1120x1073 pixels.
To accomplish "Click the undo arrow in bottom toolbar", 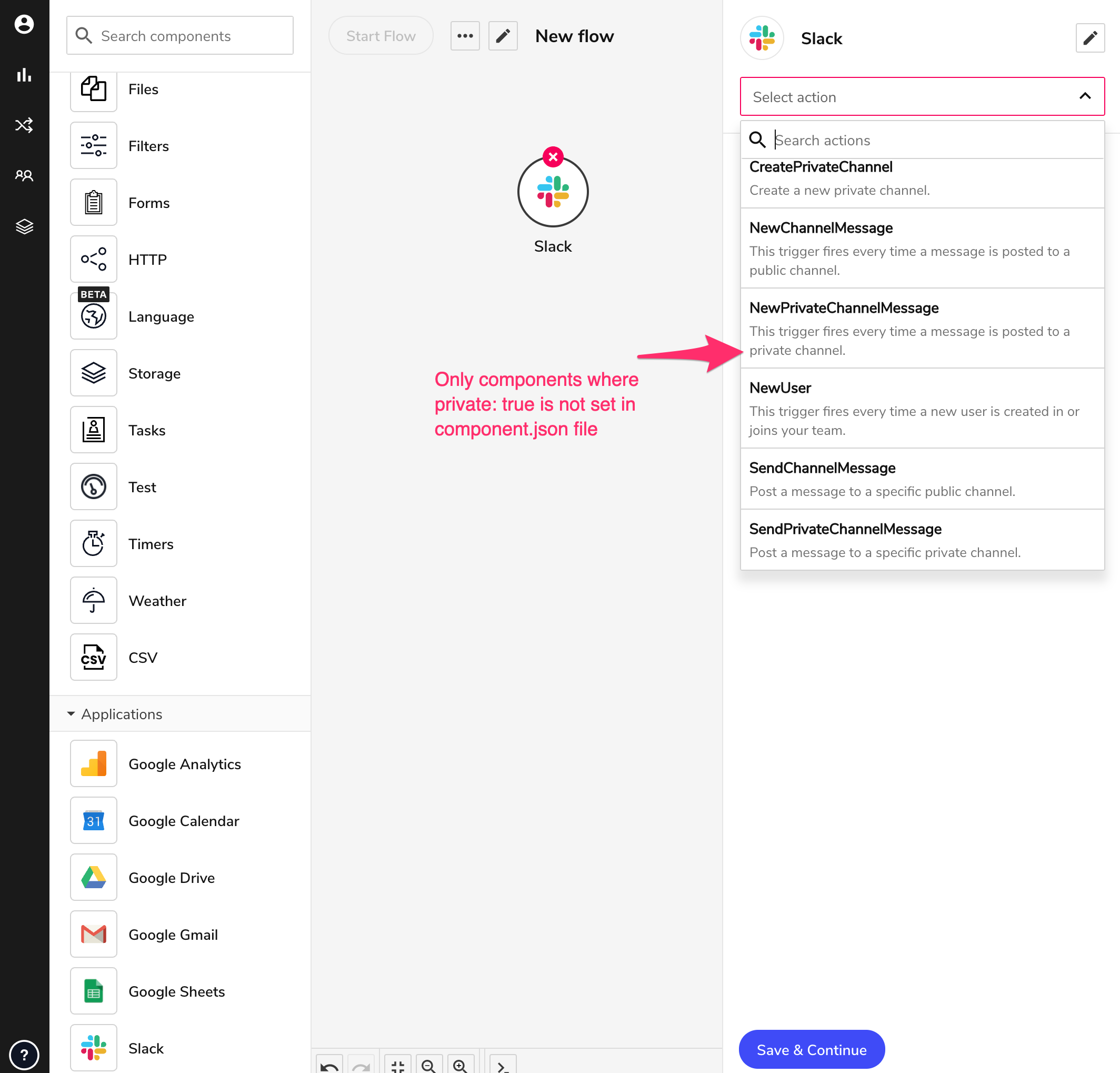I will [x=329, y=1066].
